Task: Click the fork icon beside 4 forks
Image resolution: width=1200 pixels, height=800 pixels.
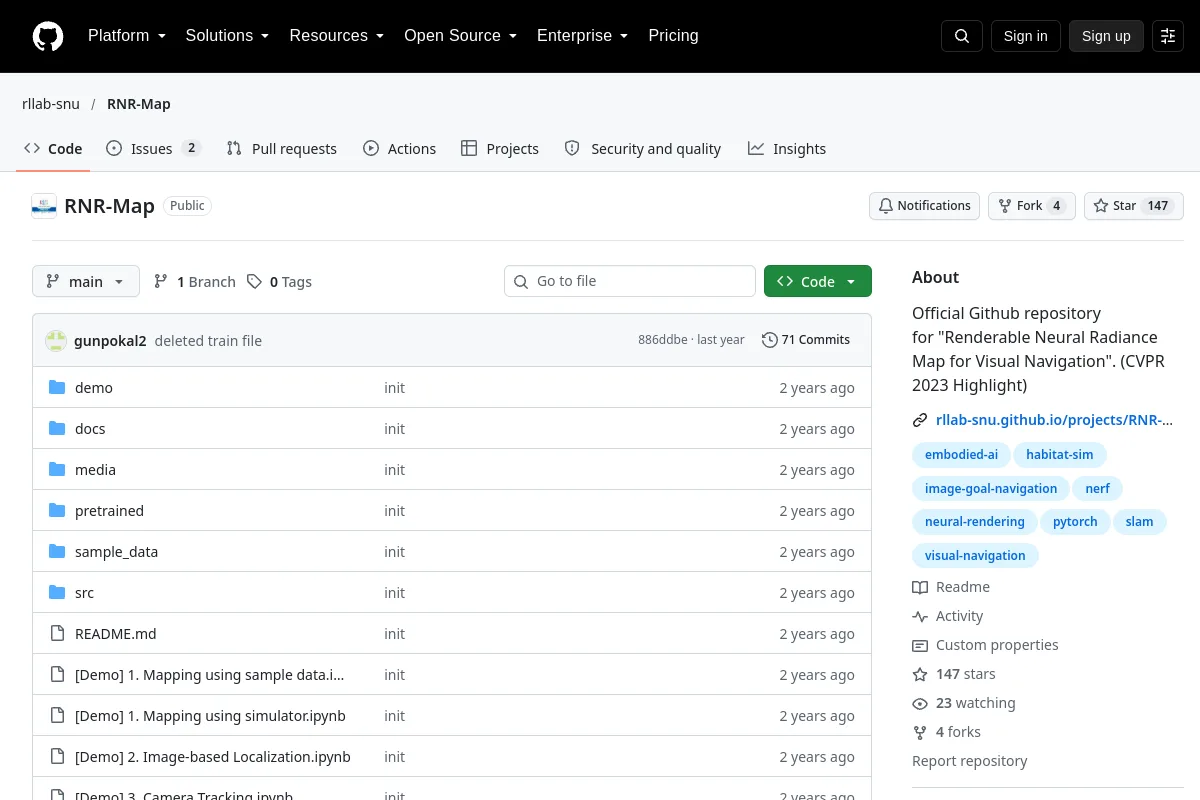Action: click(920, 732)
